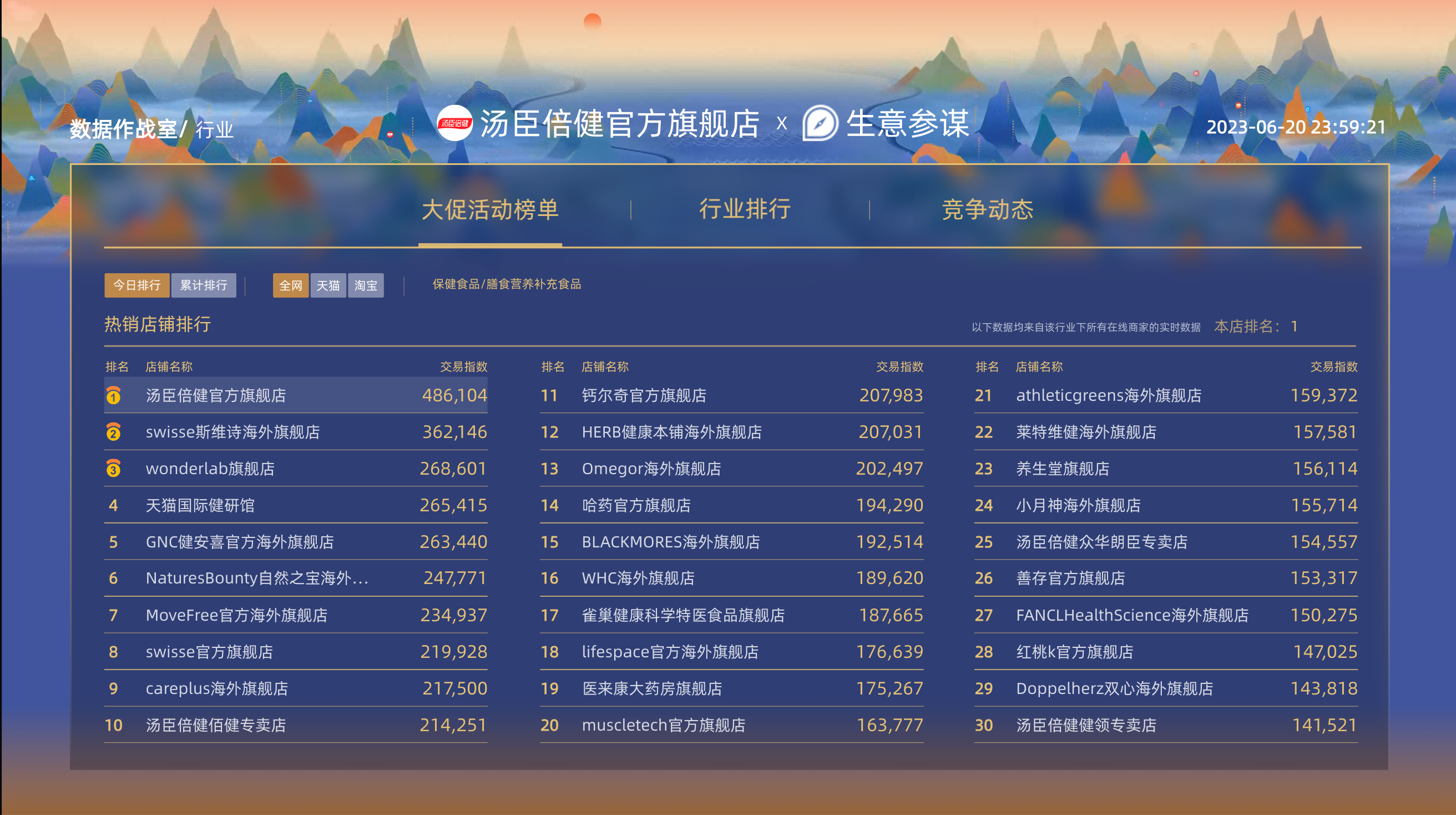Screen dimensions: 1456x815
Task: Click the 数据作战室 breadcrumb link
Action: click(123, 129)
